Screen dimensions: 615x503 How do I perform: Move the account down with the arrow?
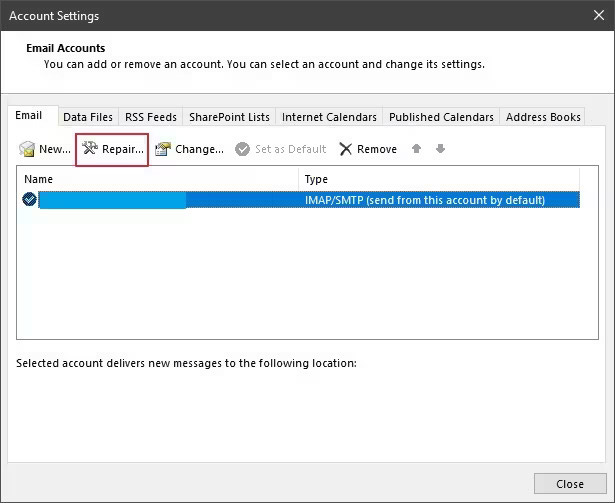click(440, 149)
